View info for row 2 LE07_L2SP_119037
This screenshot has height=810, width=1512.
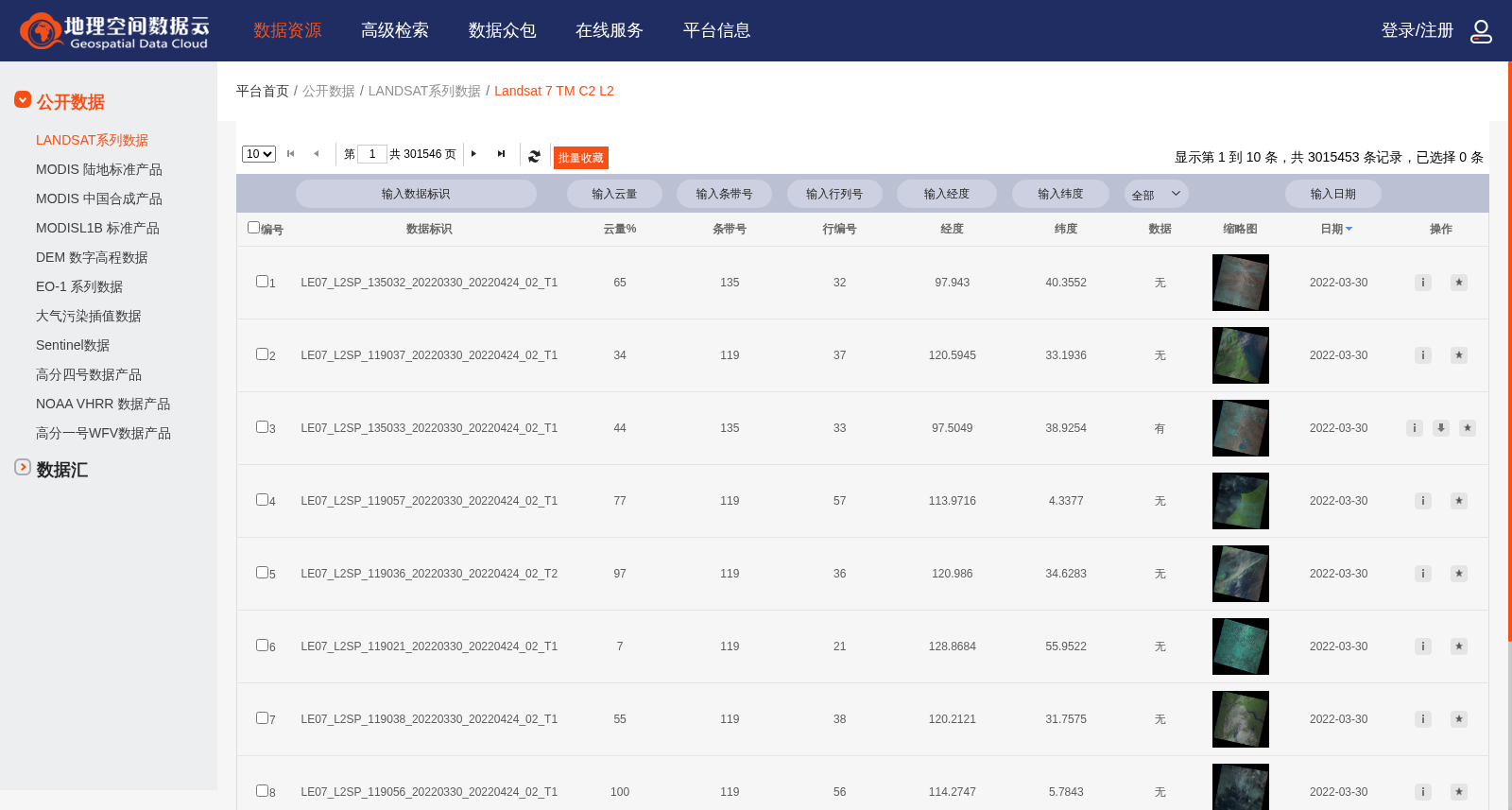[1422, 355]
